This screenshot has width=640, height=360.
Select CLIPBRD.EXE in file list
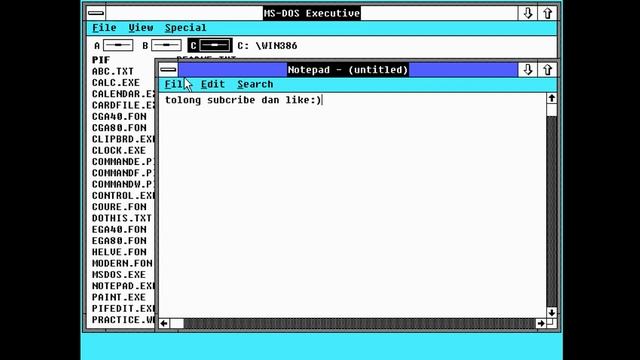(123, 139)
